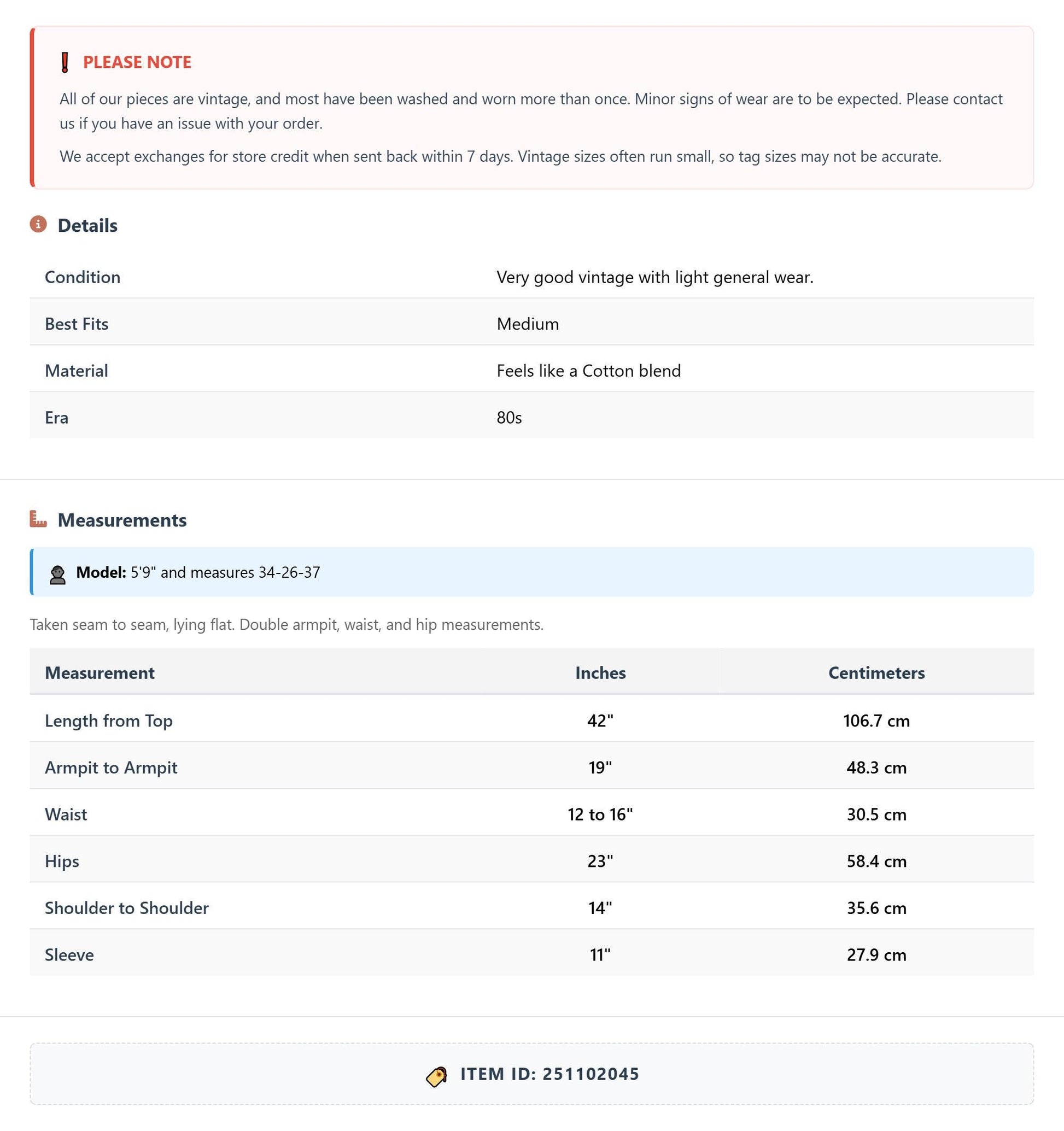Select the Length from Top 106.7 cm cell
1064x1131 pixels.
[876, 721]
